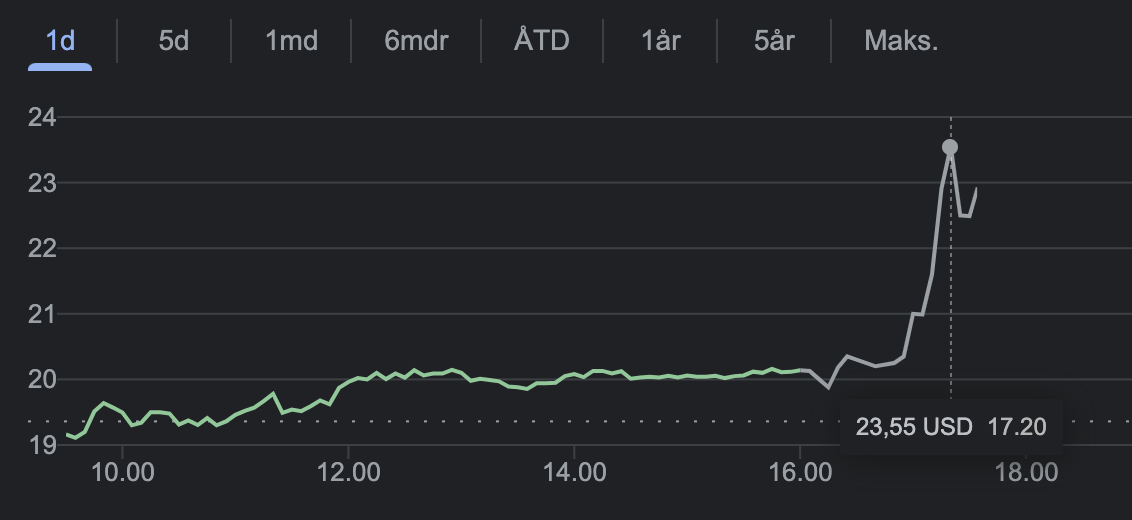This screenshot has height=520, width=1132.
Task: Click the 16.00 time axis label
Action: point(800,473)
